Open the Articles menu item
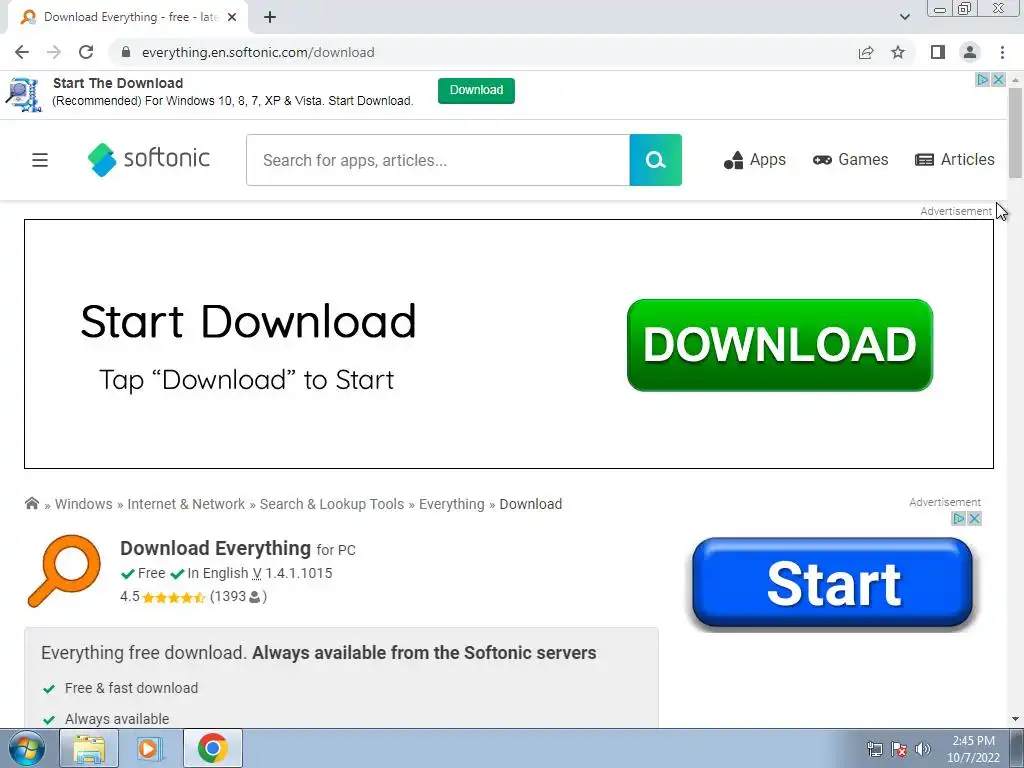The height and width of the screenshot is (768, 1024). coord(955,159)
